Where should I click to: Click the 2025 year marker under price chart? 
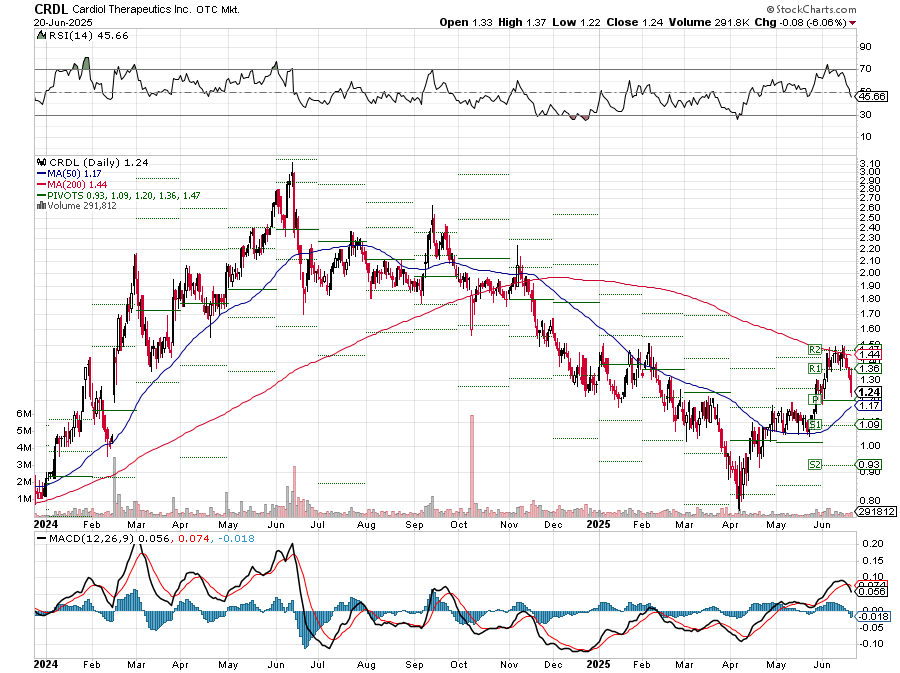click(x=599, y=524)
